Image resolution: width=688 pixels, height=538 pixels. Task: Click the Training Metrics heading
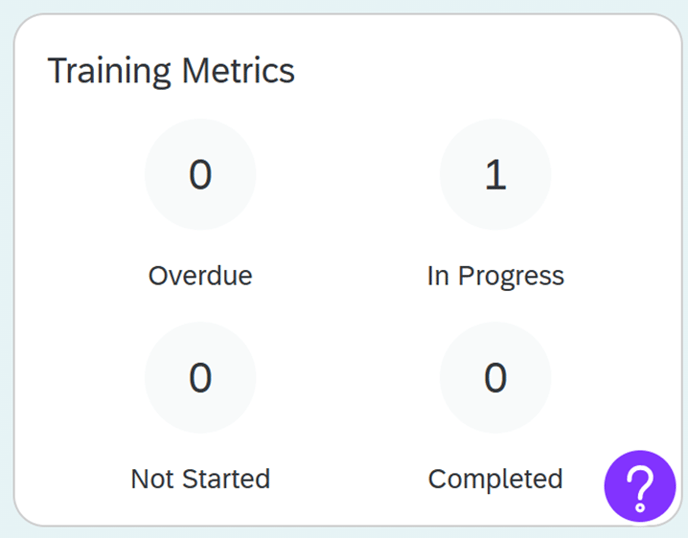pyautogui.click(x=171, y=71)
